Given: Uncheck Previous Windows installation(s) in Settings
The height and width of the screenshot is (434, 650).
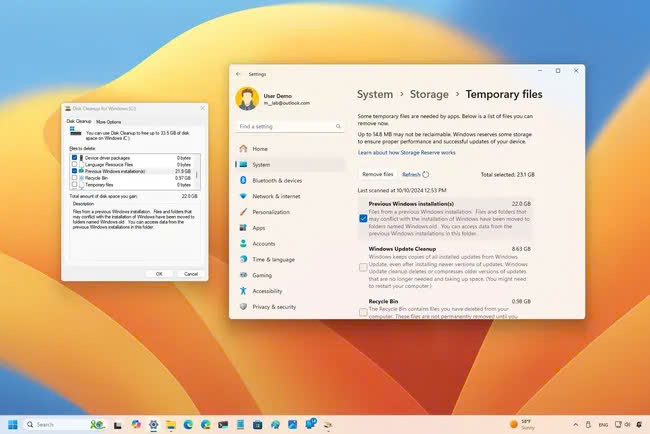Looking at the screenshot, I should 362,218.
